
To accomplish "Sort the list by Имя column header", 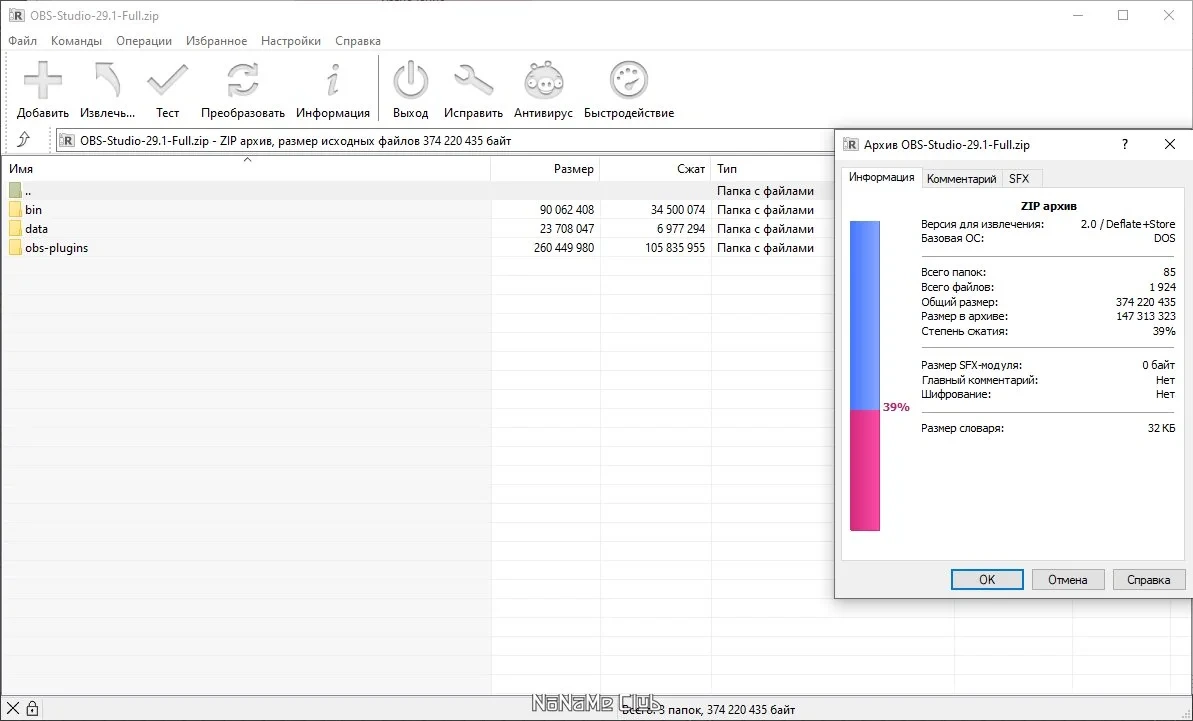I will pyautogui.click(x=246, y=169).
